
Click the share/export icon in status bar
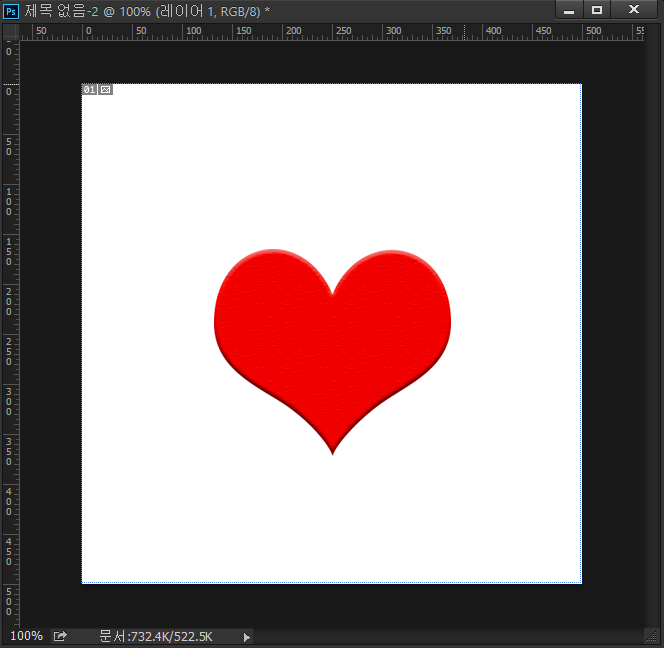click(60, 636)
